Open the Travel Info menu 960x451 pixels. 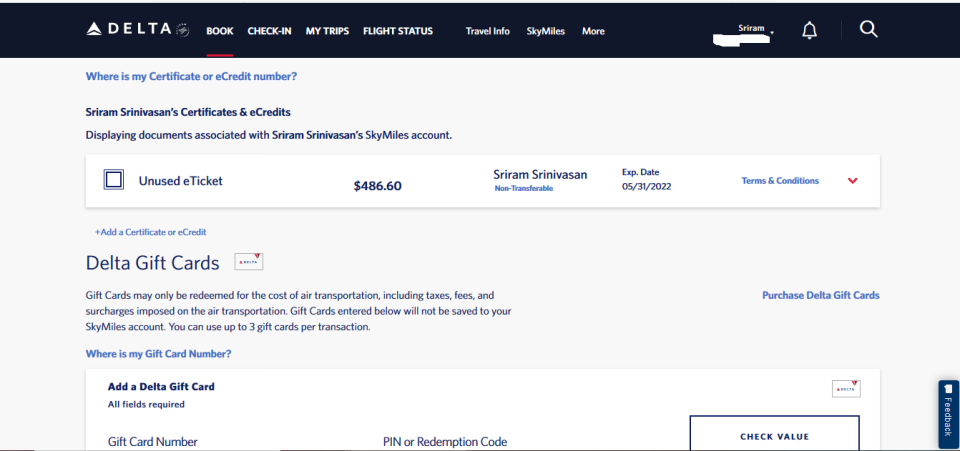[x=487, y=31]
